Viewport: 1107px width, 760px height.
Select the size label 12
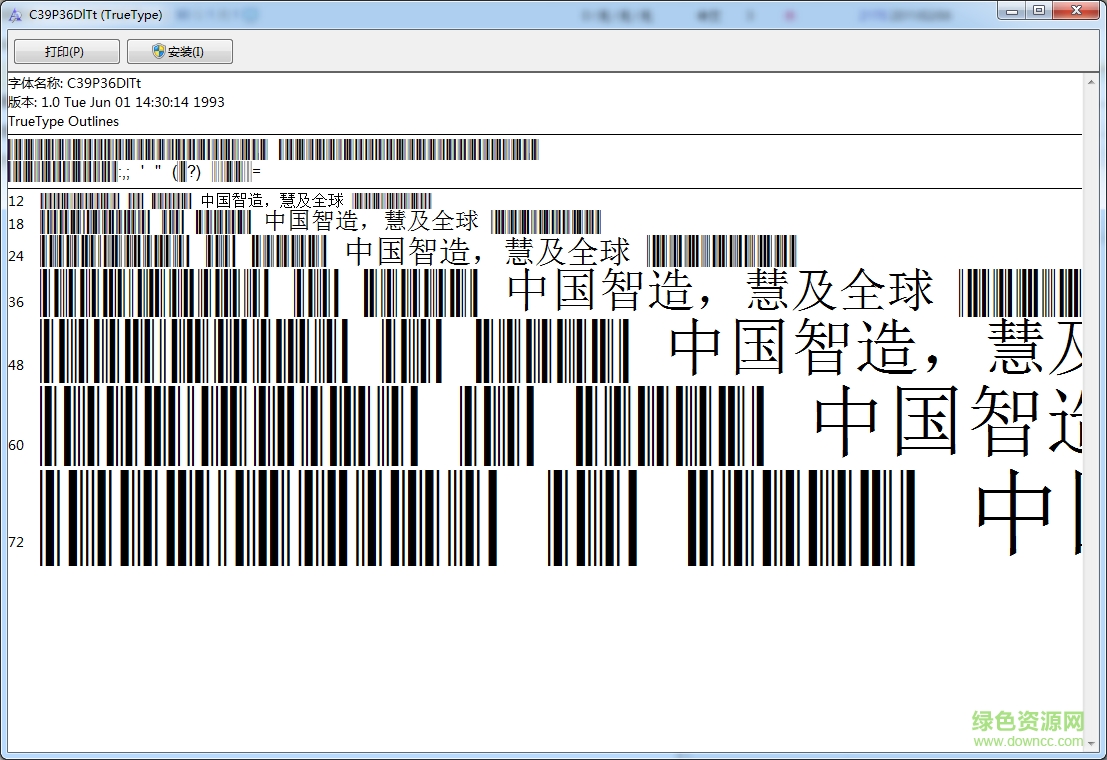15,200
